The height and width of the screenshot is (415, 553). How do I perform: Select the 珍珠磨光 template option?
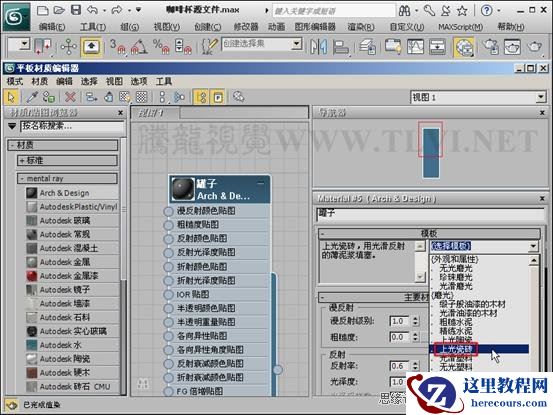[x=456, y=277]
